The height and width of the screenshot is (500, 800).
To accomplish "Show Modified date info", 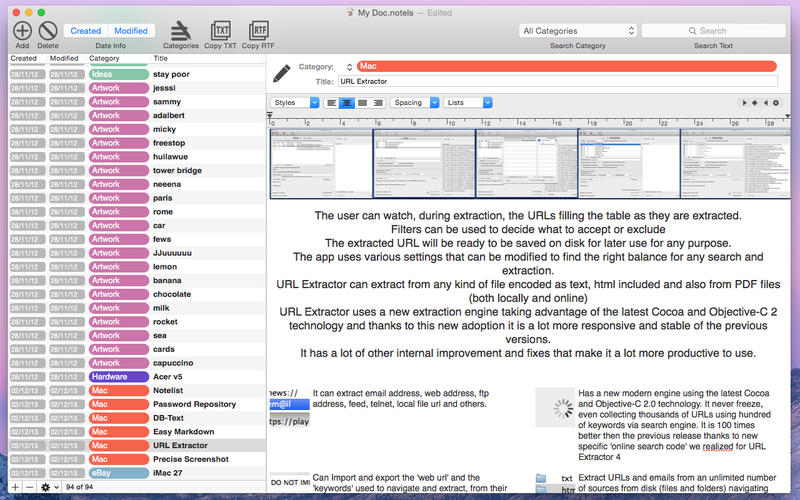I will point(131,31).
